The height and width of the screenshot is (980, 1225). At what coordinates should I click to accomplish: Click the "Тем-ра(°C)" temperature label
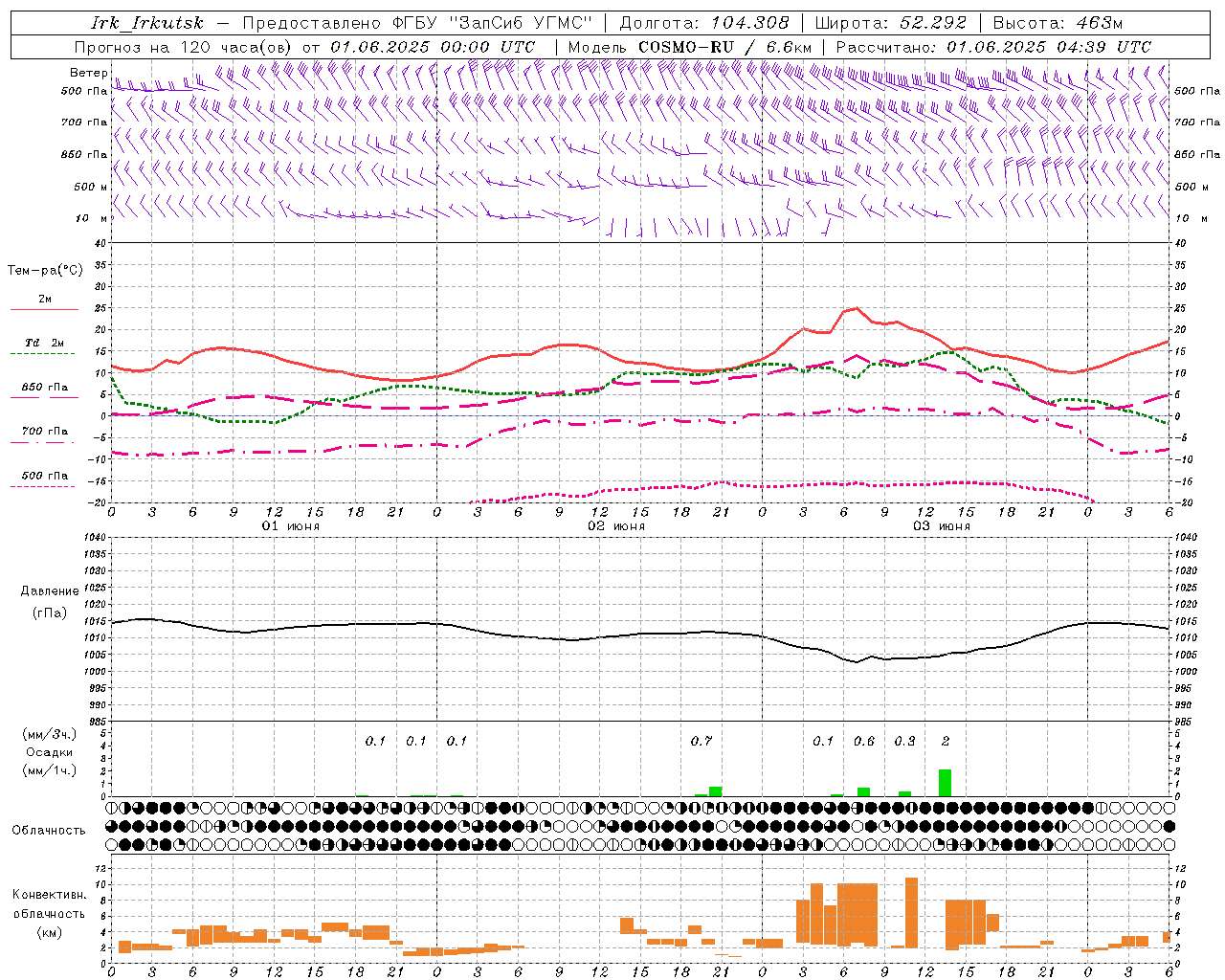point(46,271)
